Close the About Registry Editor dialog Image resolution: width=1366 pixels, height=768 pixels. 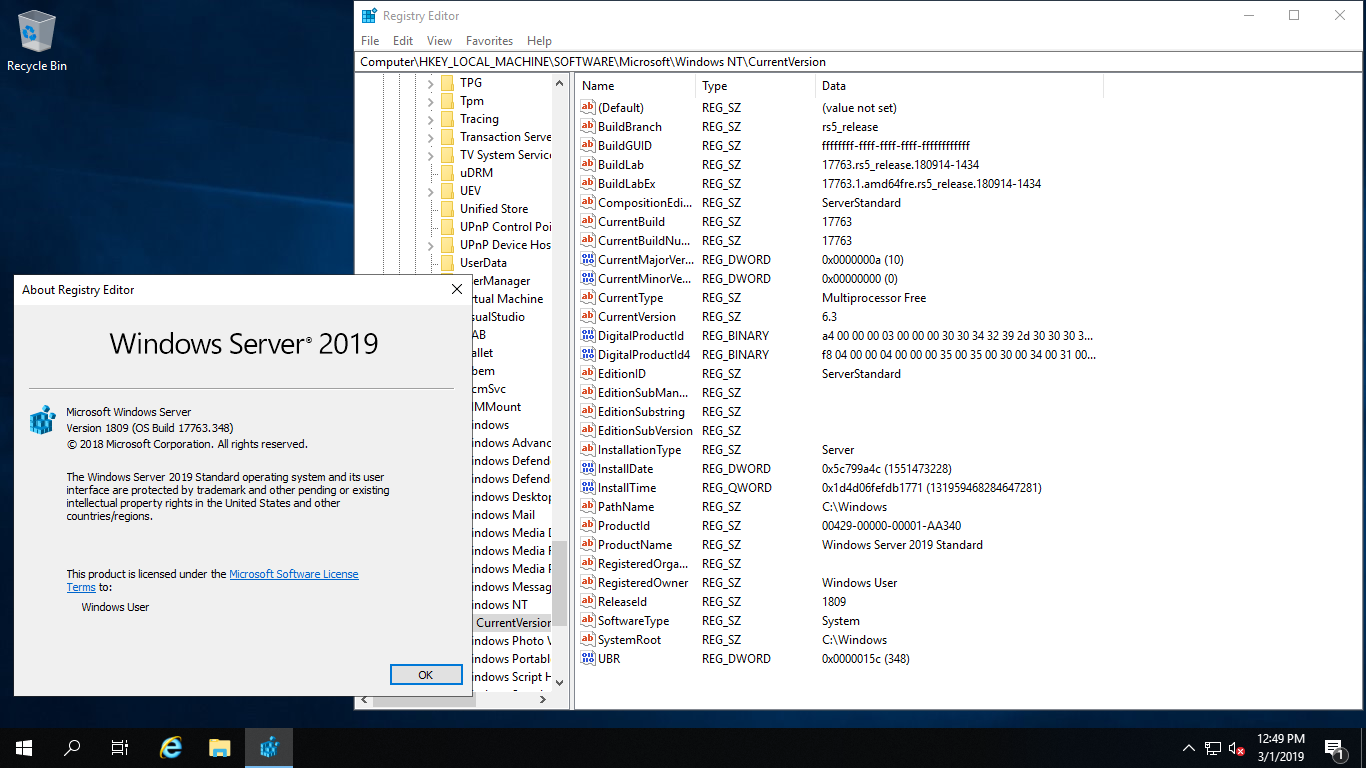456,290
